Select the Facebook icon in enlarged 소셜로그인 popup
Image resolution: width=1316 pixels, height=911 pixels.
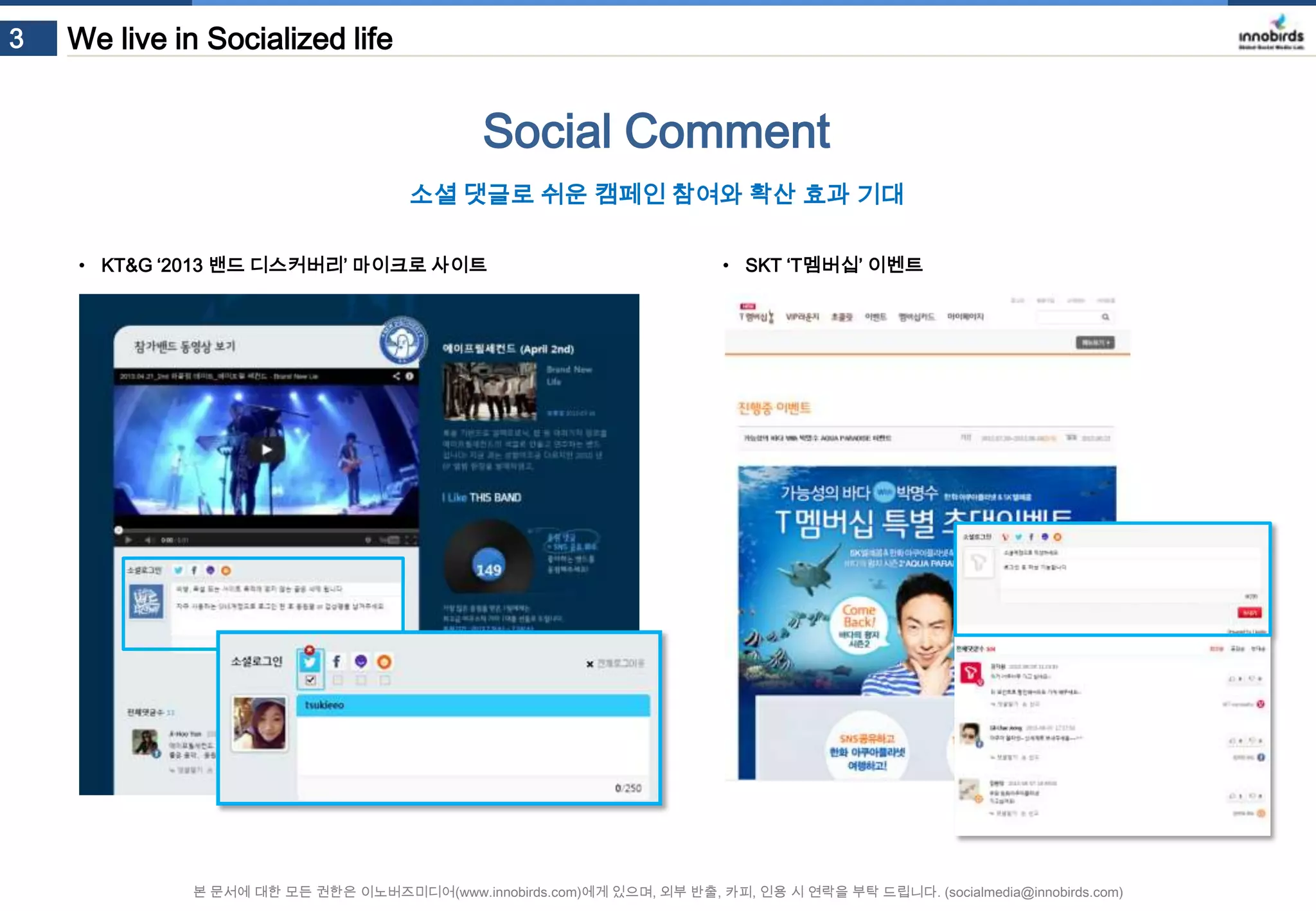[336, 662]
